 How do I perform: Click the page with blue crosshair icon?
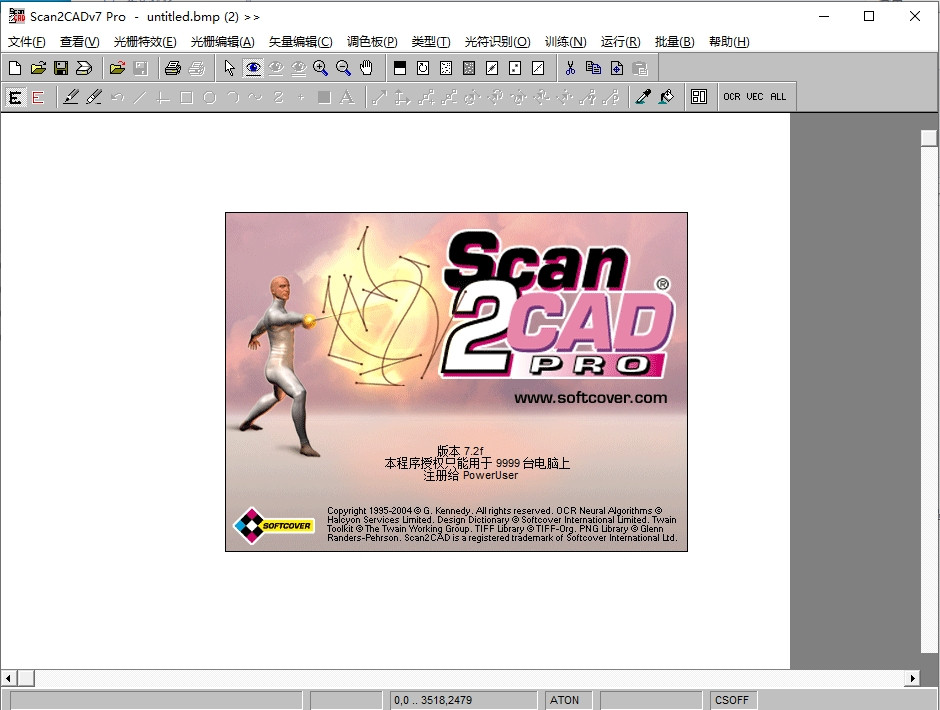pos(616,68)
